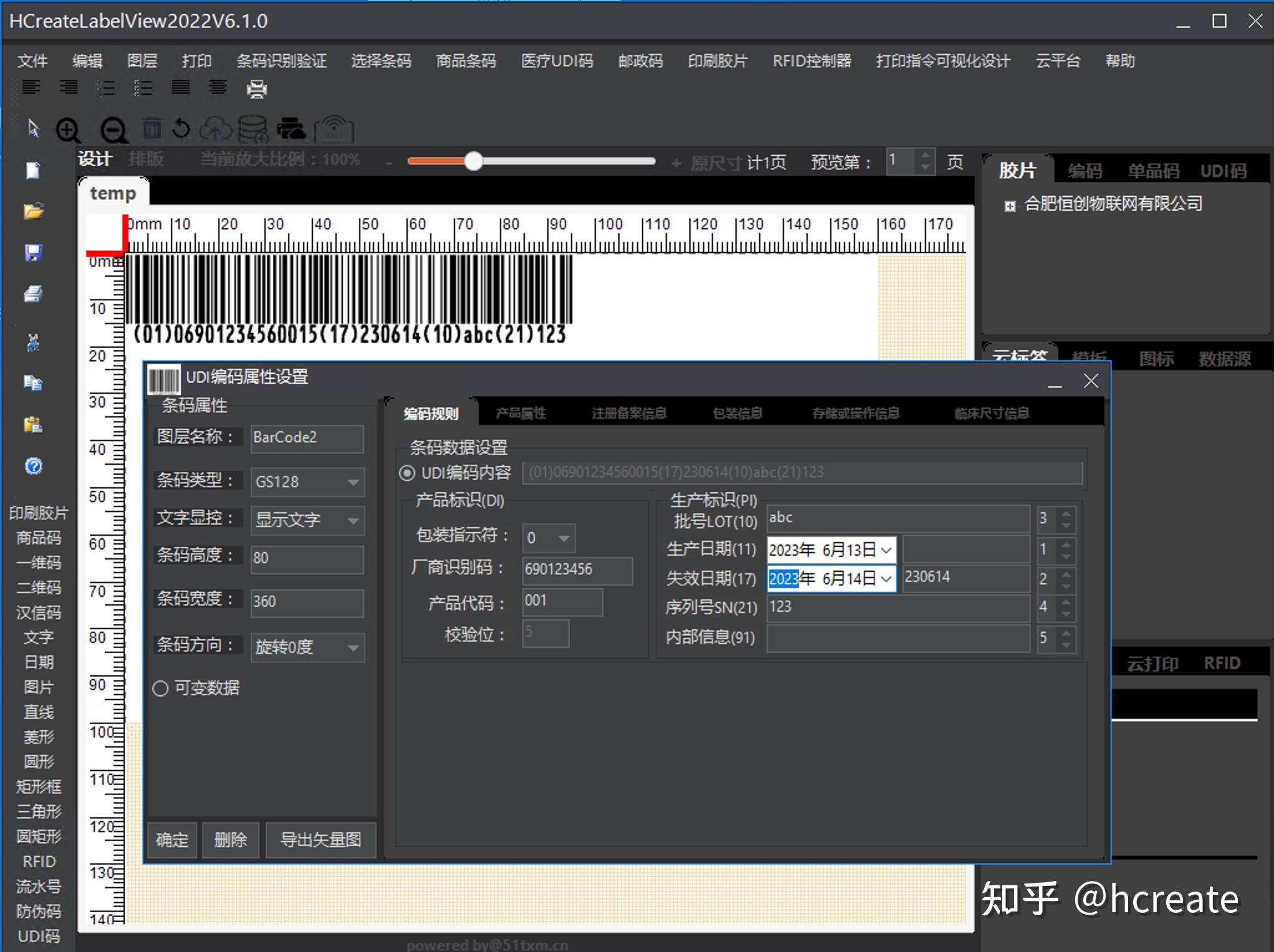Click the 厂商识别码 input field
Image resolution: width=1274 pixels, height=952 pixels.
[577, 570]
